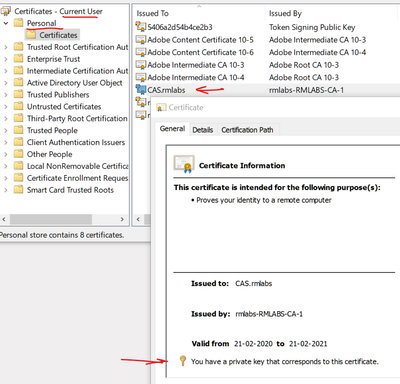Collapse the Personal store node
This screenshot has height=384, width=400.
pyautogui.click(x=6, y=23)
